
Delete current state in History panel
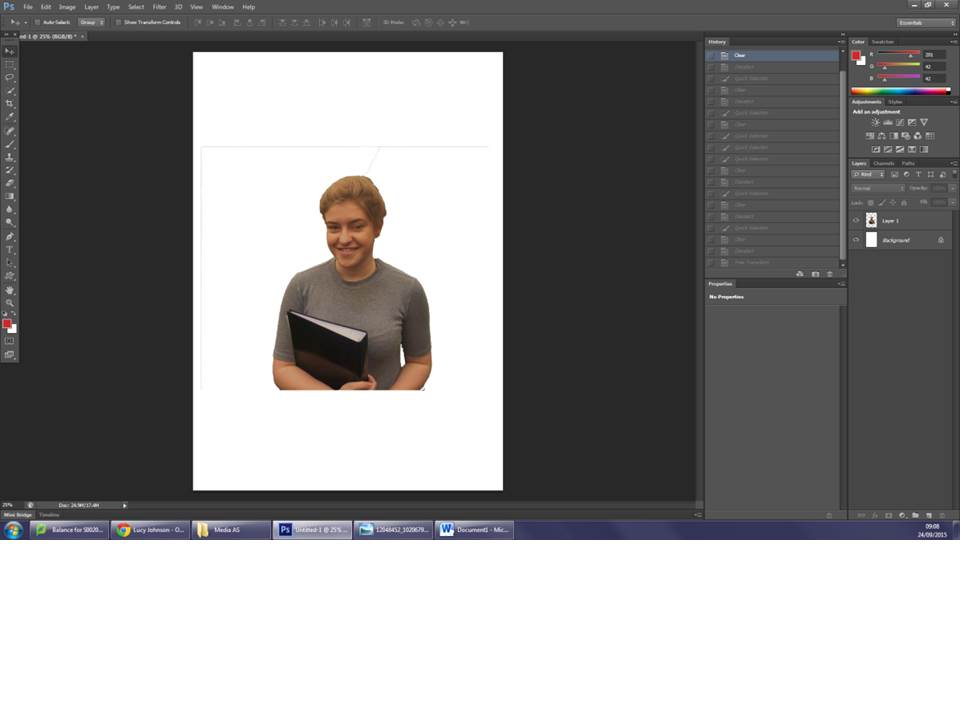tap(830, 274)
